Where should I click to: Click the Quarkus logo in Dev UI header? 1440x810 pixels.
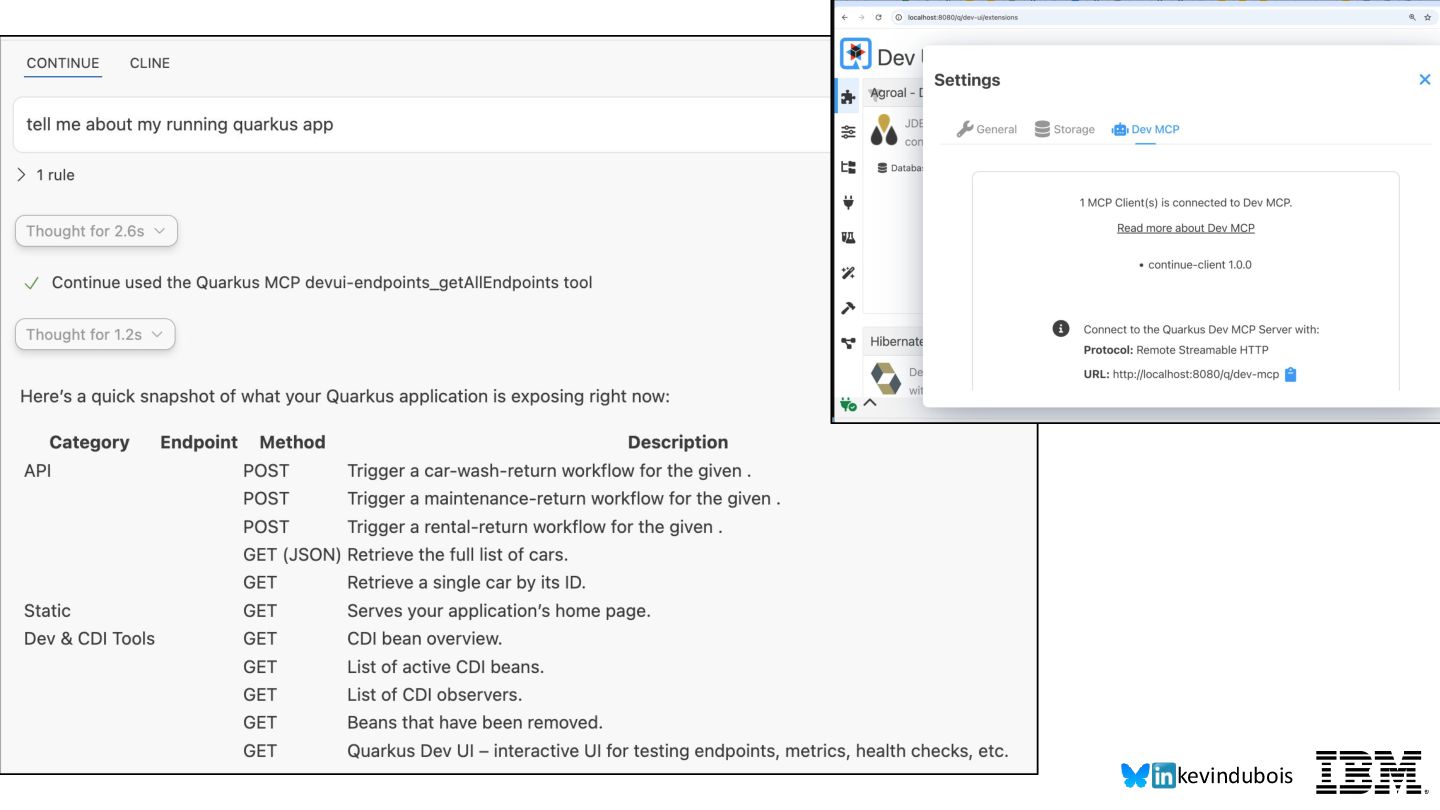(855, 54)
